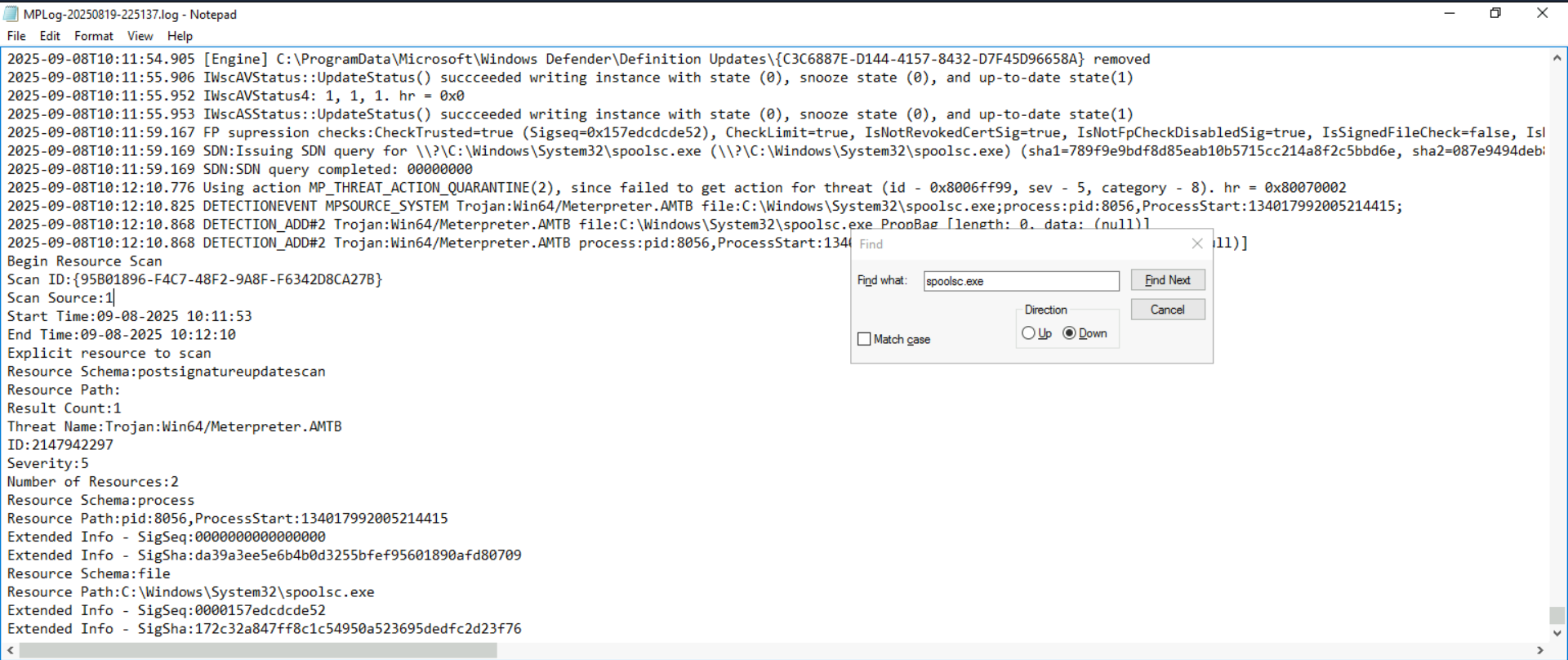Click the Find what input field

point(1021,281)
